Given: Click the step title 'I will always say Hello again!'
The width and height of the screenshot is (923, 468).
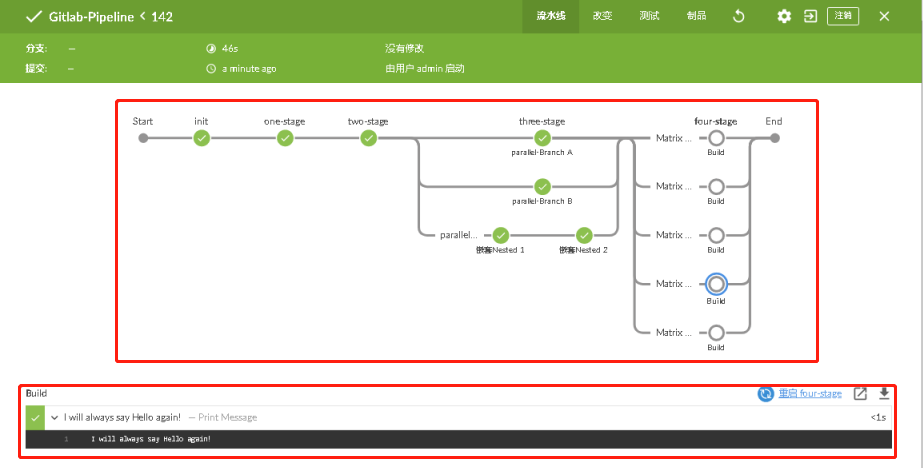Looking at the screenshot, I should click(x=122, y=417).
